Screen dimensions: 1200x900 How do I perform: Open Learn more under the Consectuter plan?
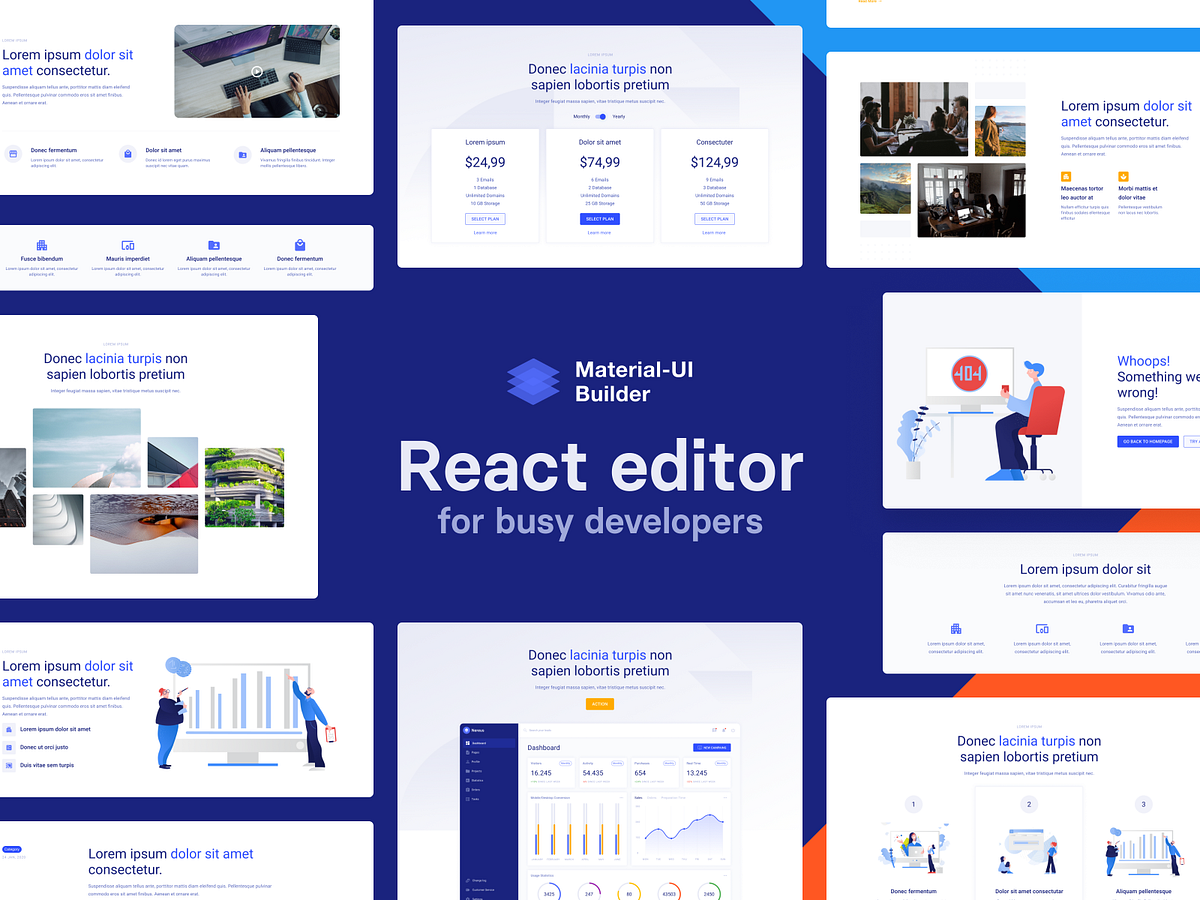click(x=714, y=233)
